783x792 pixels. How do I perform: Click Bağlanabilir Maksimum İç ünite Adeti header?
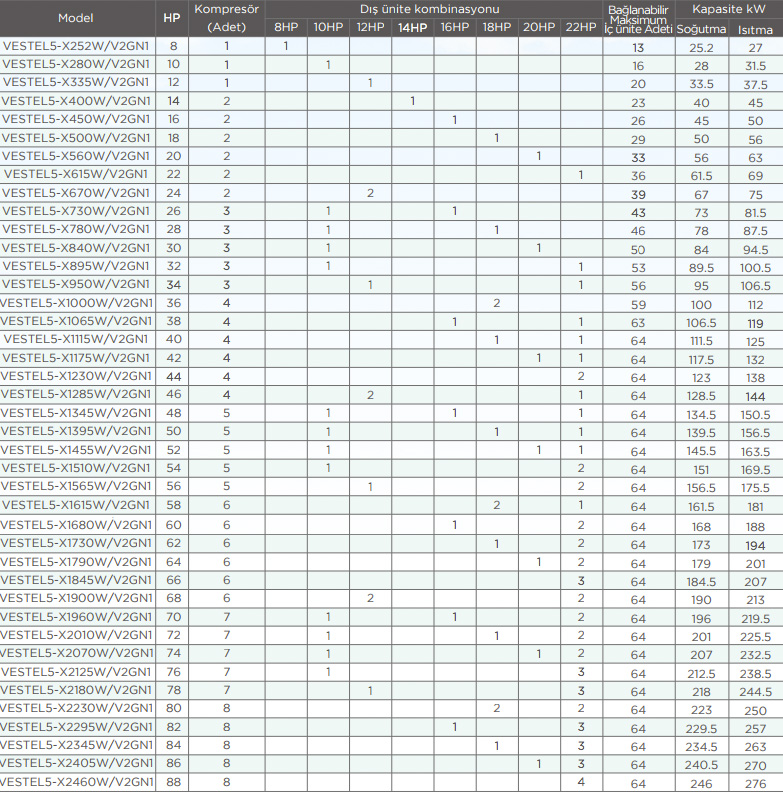638,20
